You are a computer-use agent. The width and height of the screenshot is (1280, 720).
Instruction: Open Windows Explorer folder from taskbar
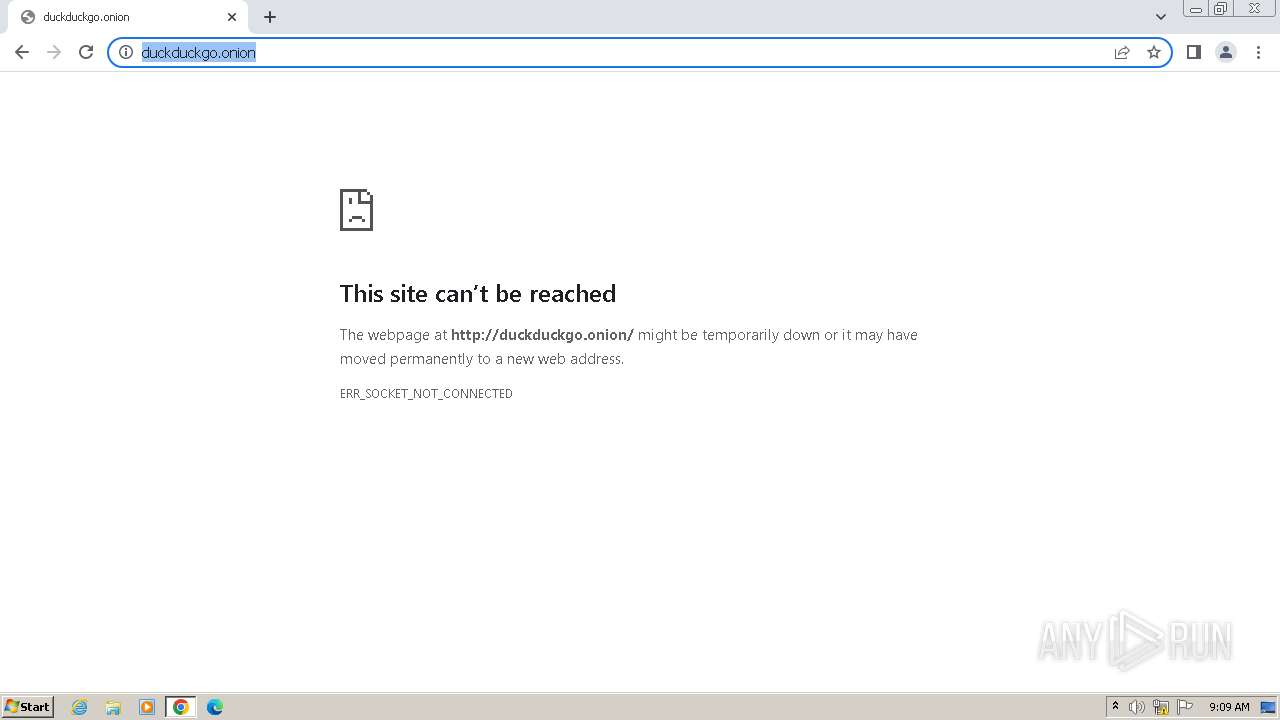point(113,707)
